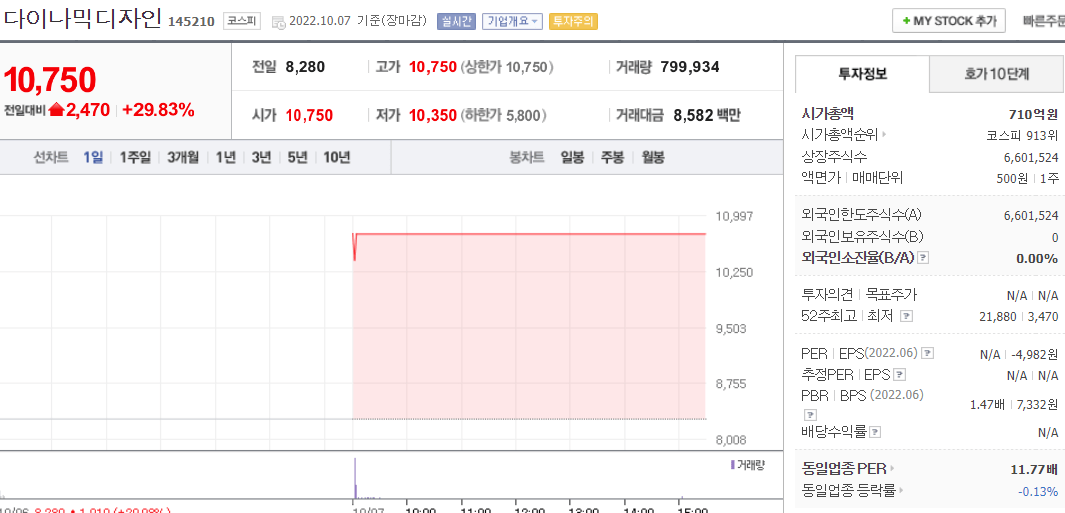Image resolution: width=1065 pixels, height=513 pixels.
Task: Switch to the 투자정보 tab
Action: coord(862,74)
